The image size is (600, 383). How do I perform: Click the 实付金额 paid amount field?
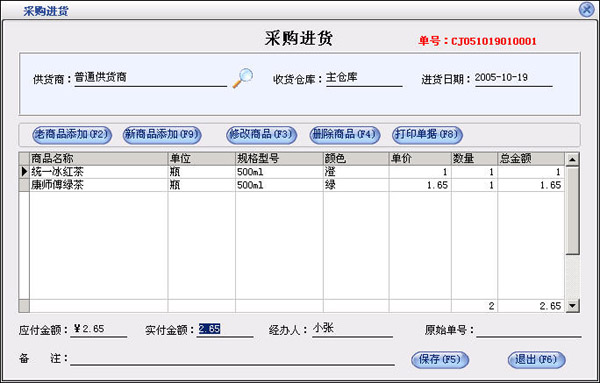click(225, 329)
